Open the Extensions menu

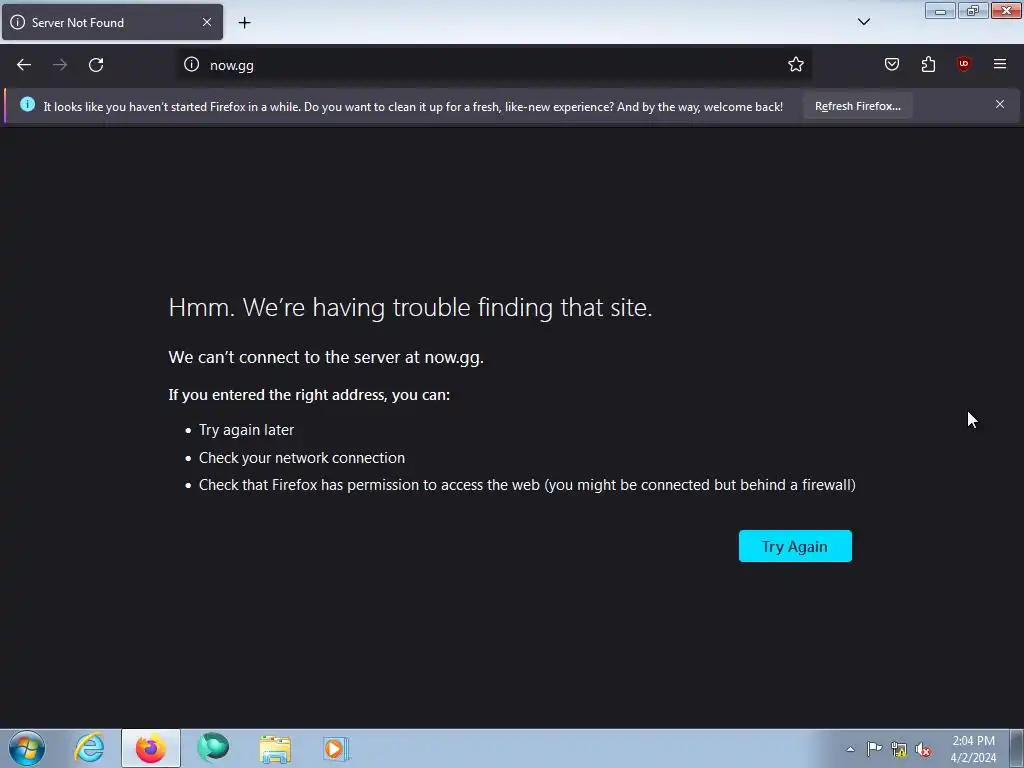tap(928, 64)
